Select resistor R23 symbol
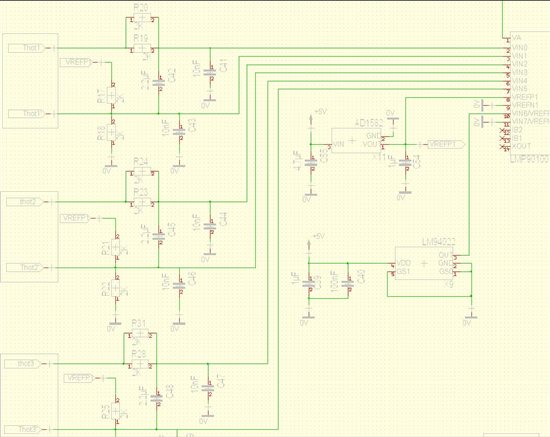 click(x=142, y=202)
